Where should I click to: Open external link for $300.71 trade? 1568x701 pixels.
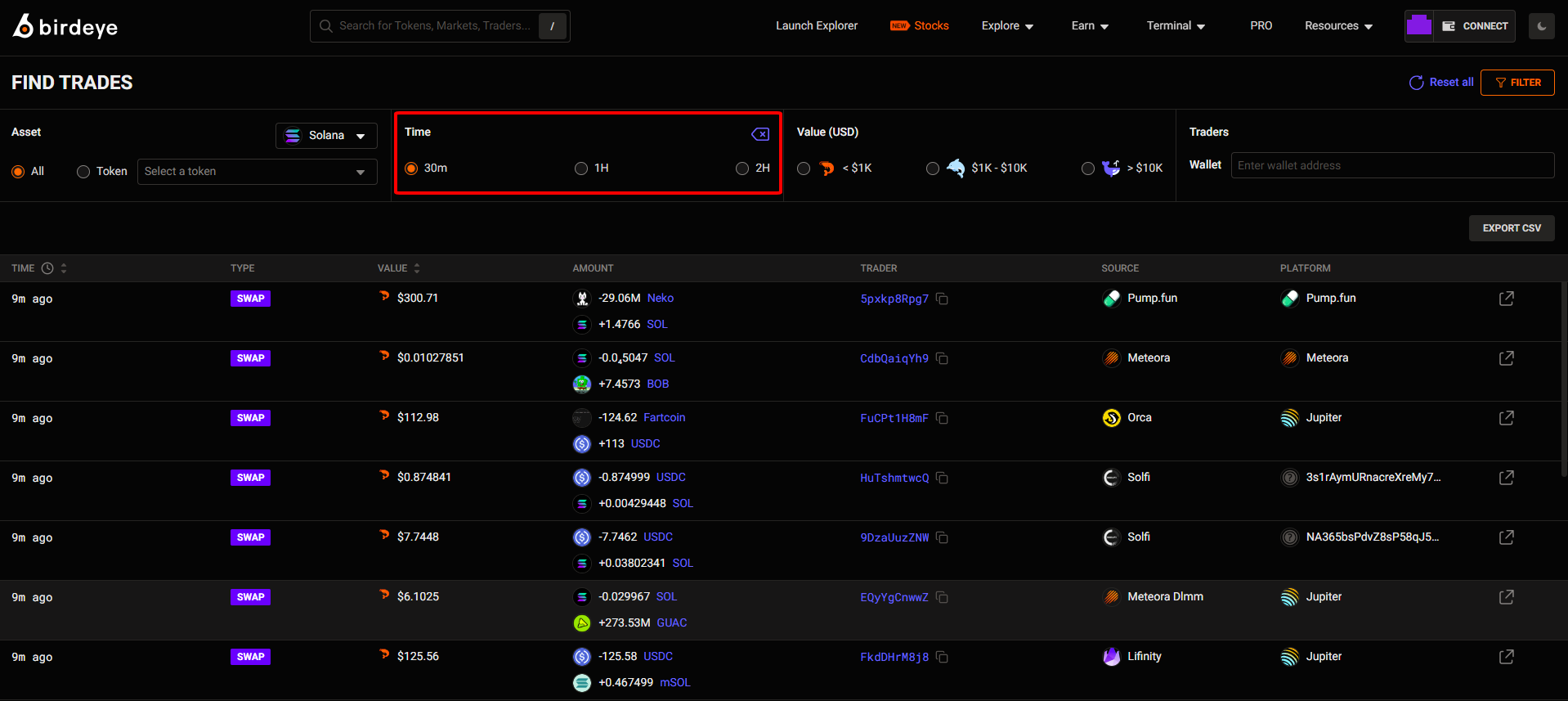click(x=1506, y=299)
